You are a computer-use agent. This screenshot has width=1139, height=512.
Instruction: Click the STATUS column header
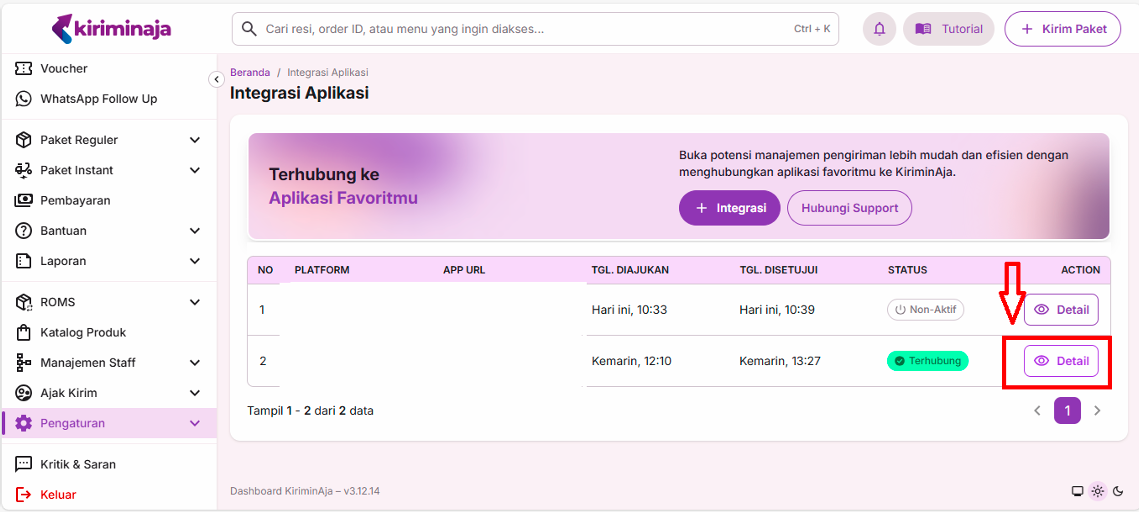click(x=907, y=270)
